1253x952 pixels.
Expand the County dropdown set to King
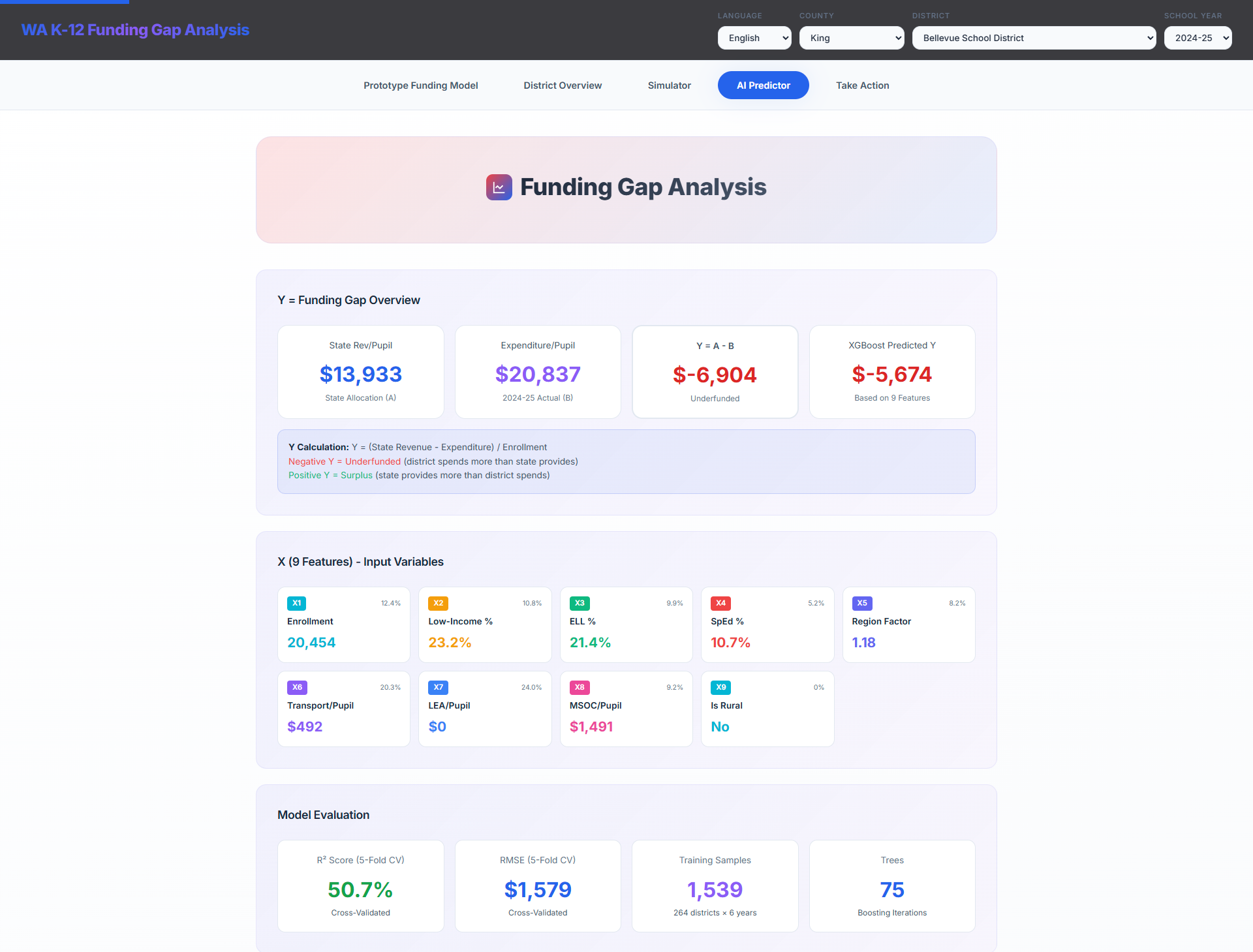(852, 38)
